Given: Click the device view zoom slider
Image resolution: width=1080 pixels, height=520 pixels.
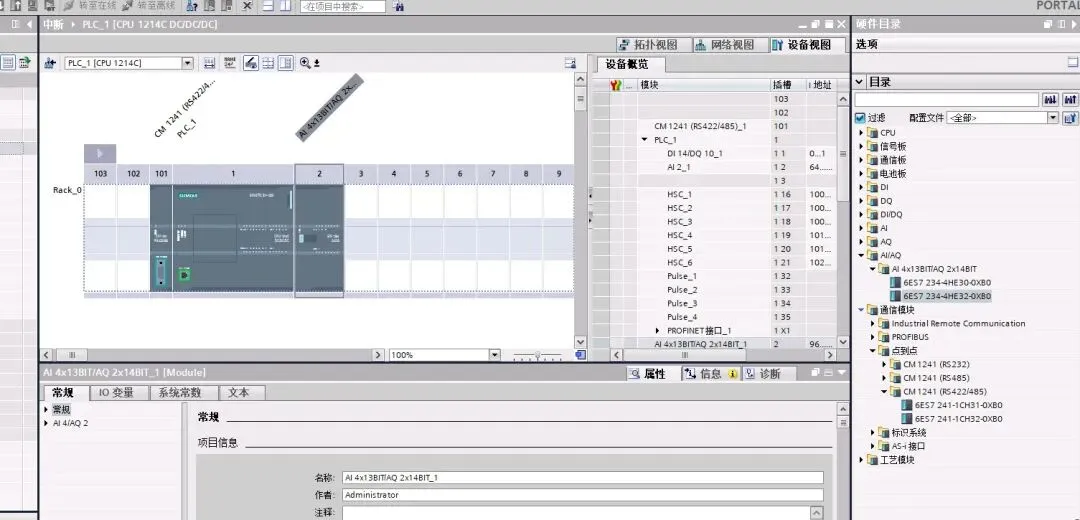Looking at the screenshot, I should (x=538, y=355).
